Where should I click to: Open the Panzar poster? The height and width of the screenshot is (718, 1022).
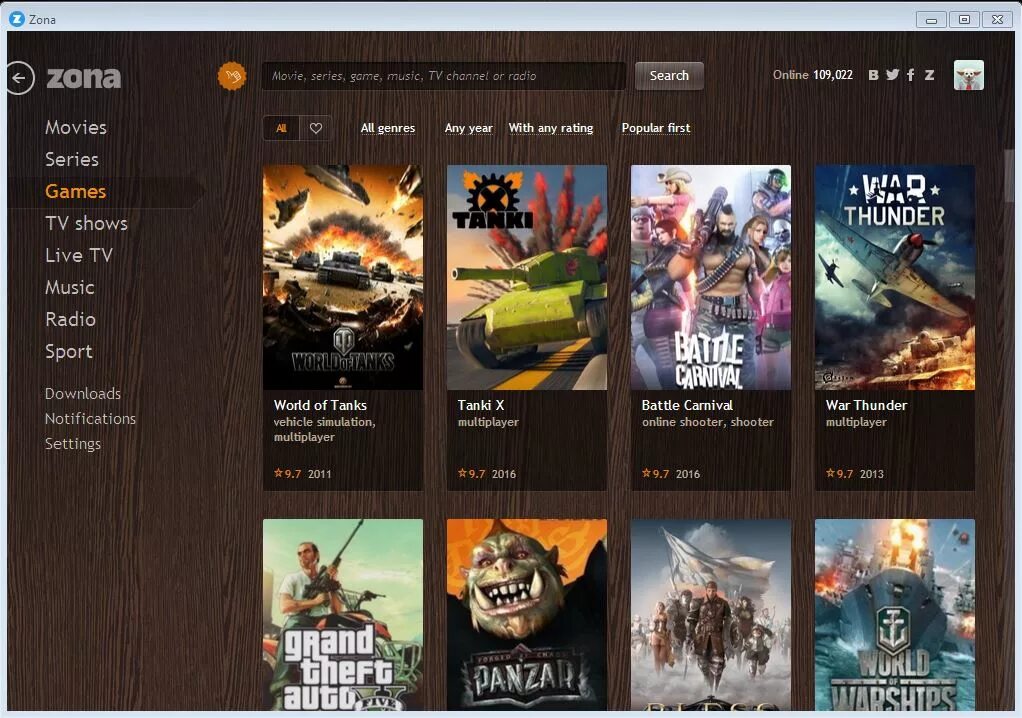click(x=527, y=614)
